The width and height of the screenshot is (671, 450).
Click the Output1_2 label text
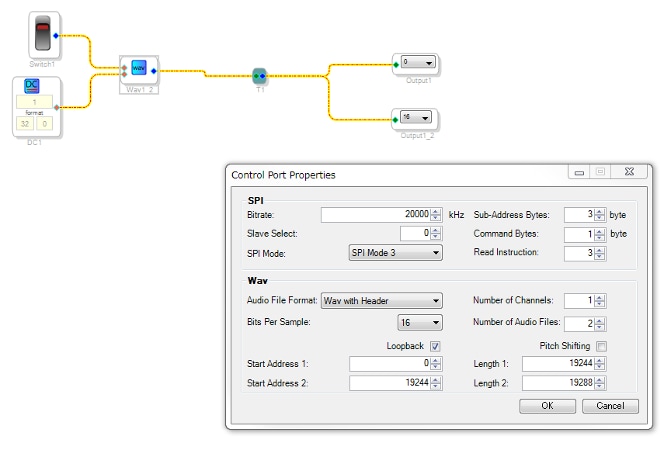tap(417, 136)
